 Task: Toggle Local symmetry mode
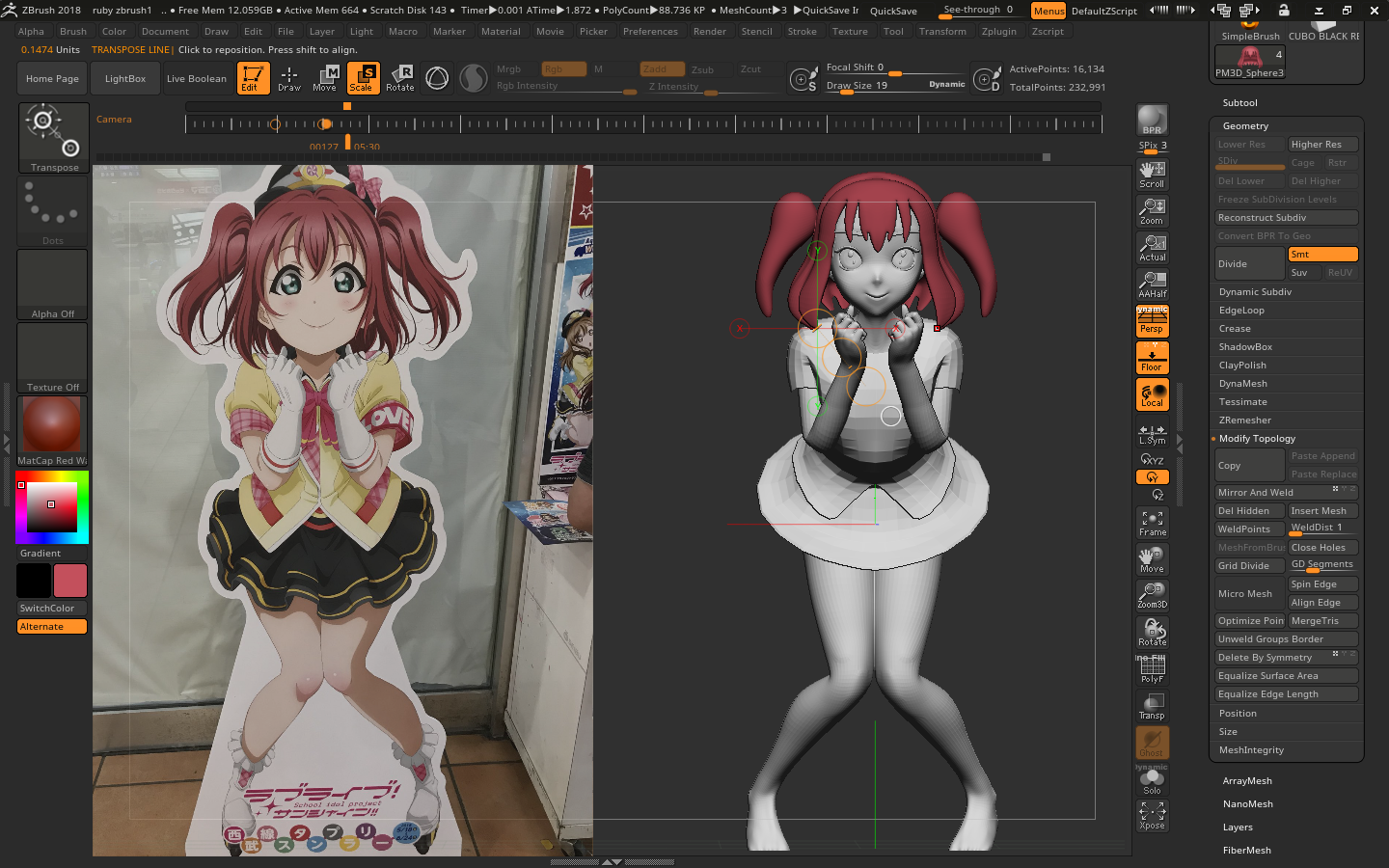1152,394
